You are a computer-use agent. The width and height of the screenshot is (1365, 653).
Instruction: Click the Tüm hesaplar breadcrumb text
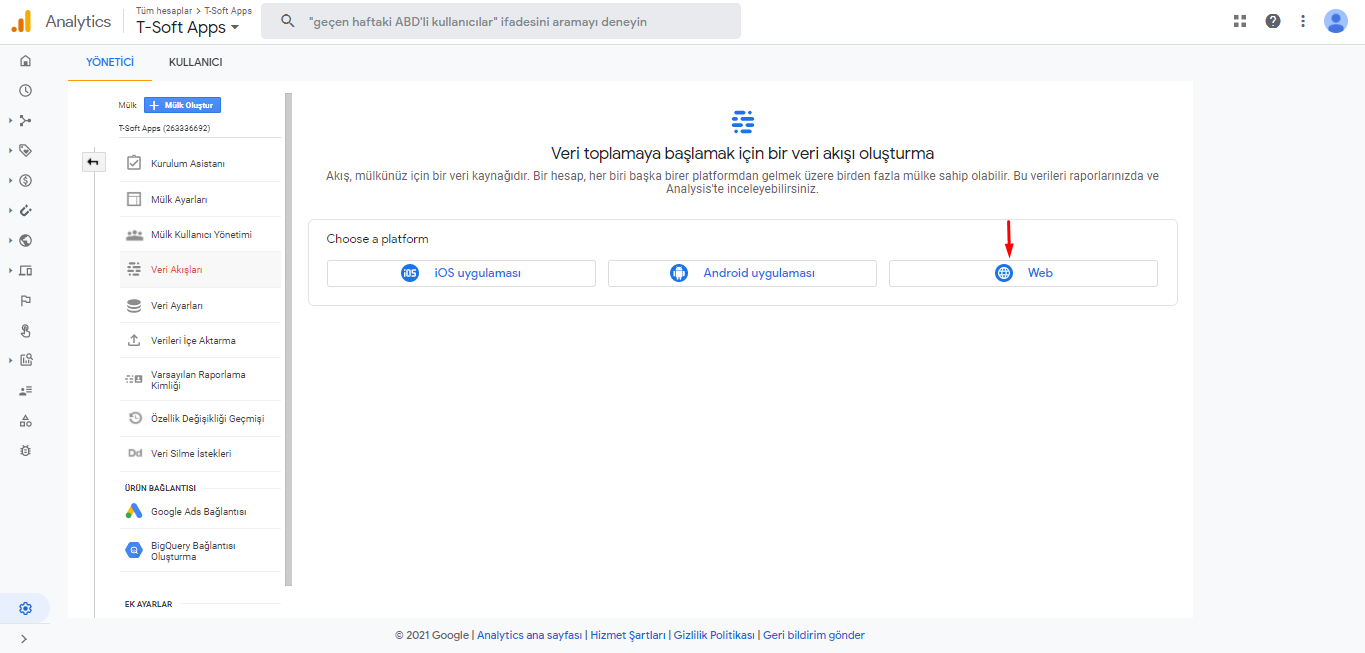(x=164, y=10)
